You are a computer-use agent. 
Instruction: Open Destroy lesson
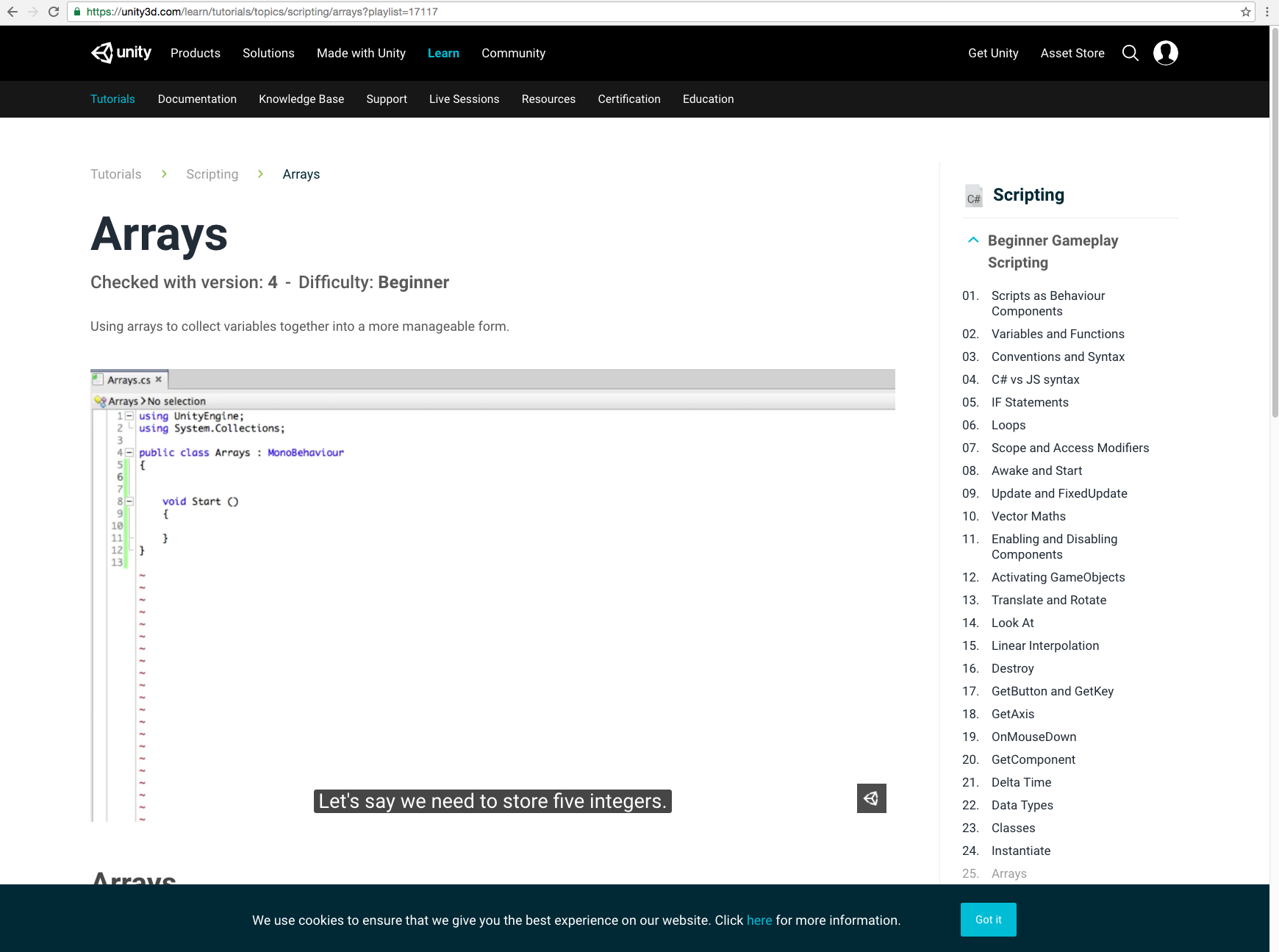point(1012,668)
